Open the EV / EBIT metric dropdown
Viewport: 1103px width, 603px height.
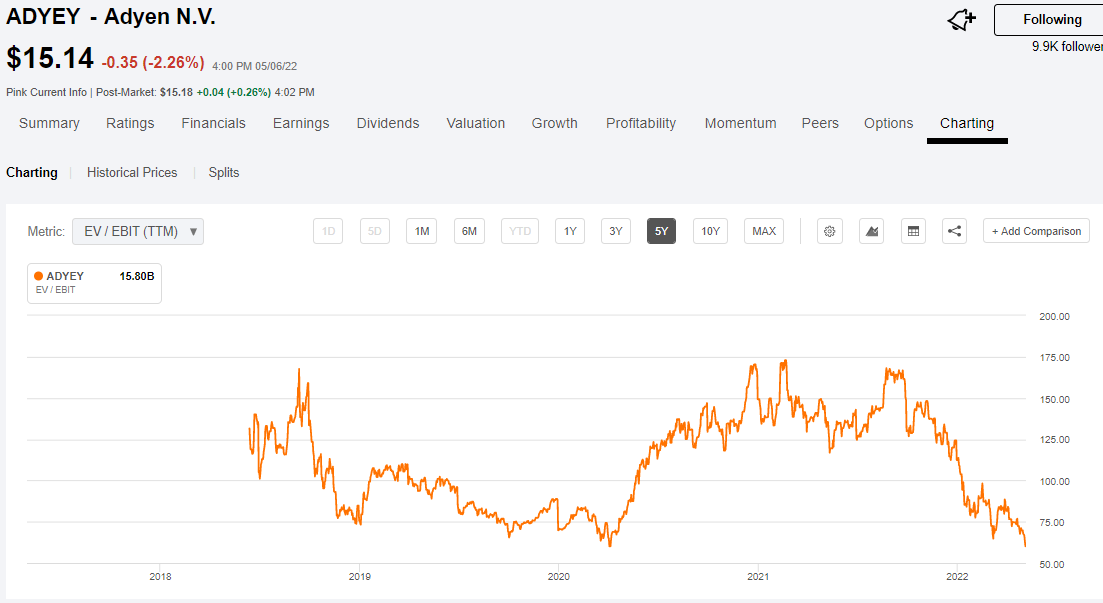pos(138,231)
